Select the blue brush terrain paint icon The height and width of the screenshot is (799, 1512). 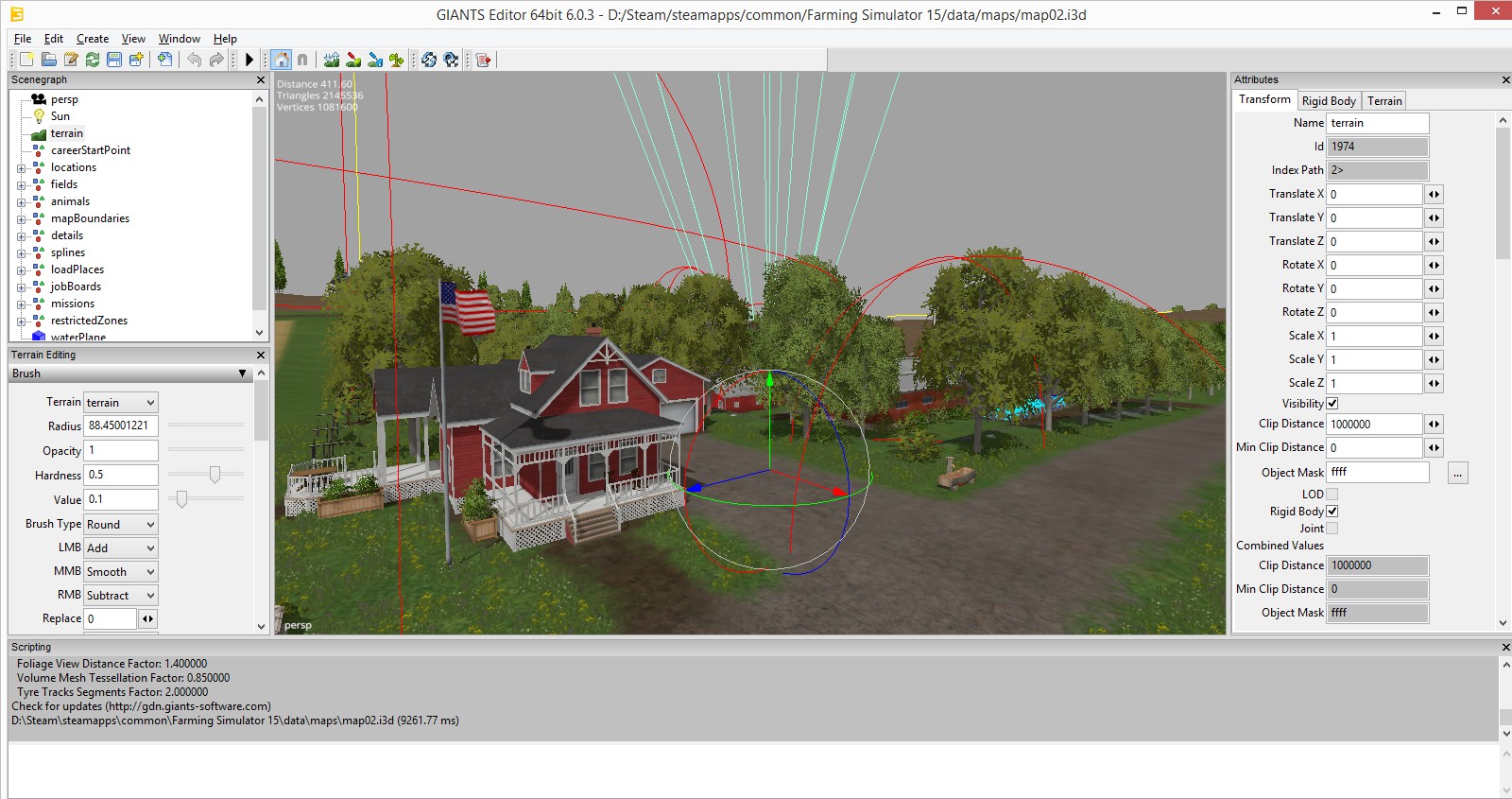pyautogui.click(x=375, y=60)
